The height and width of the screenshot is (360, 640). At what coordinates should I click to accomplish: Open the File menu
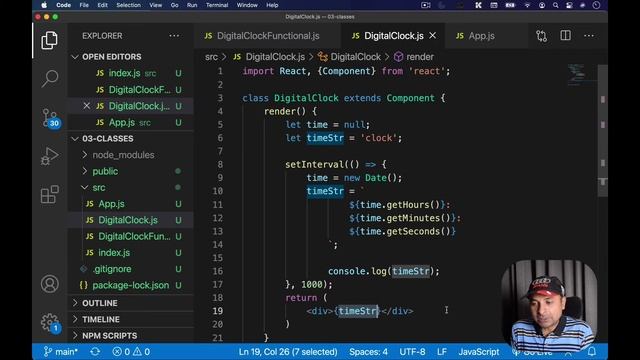(84, 5)
